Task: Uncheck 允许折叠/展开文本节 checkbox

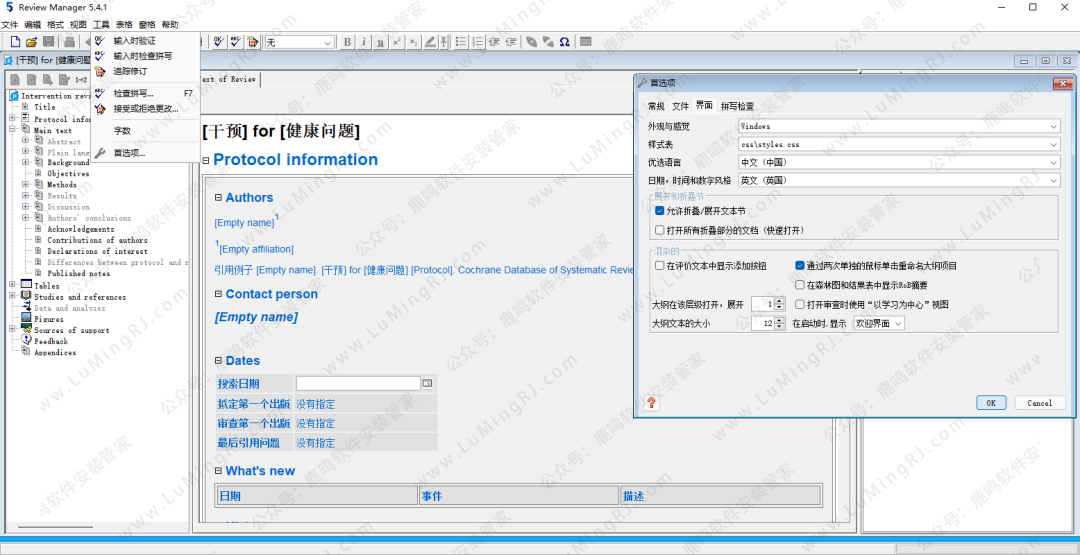Action: 660,211
